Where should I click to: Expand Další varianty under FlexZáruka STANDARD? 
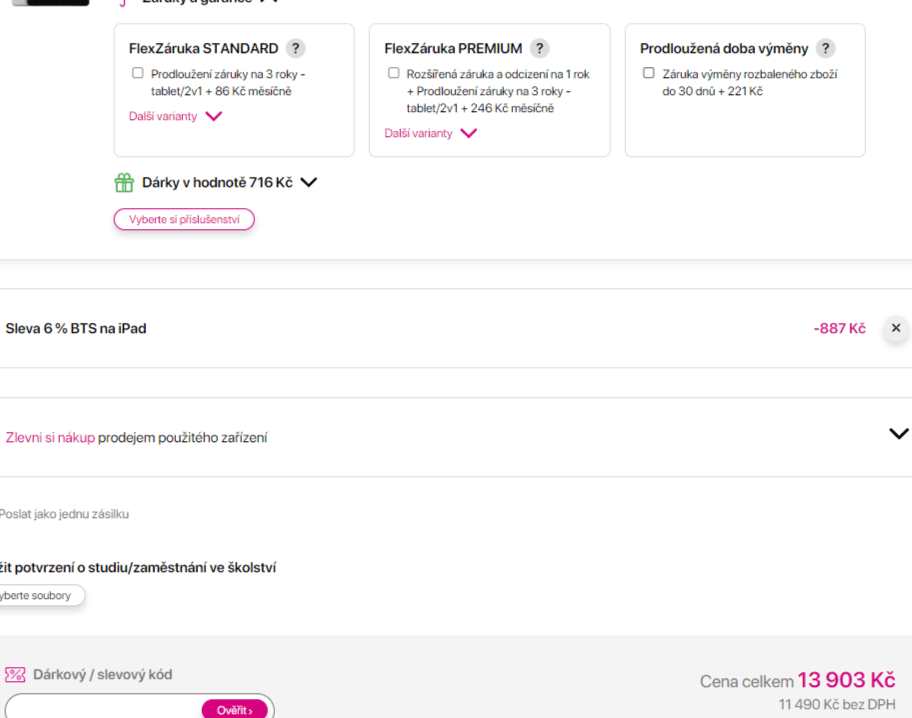click(x=175, y=116)
